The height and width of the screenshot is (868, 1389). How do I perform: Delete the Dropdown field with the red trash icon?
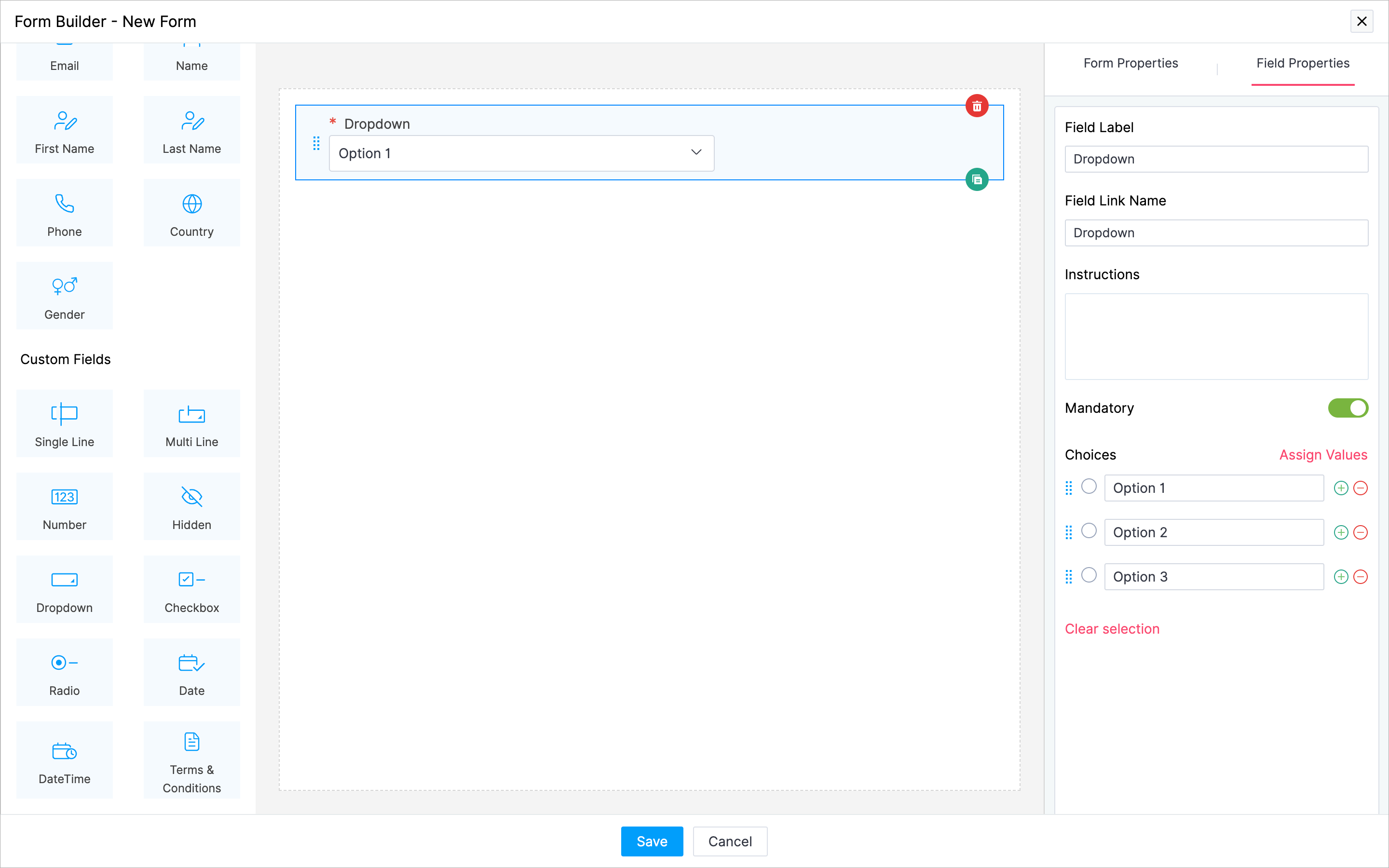[x=976, y=106]
